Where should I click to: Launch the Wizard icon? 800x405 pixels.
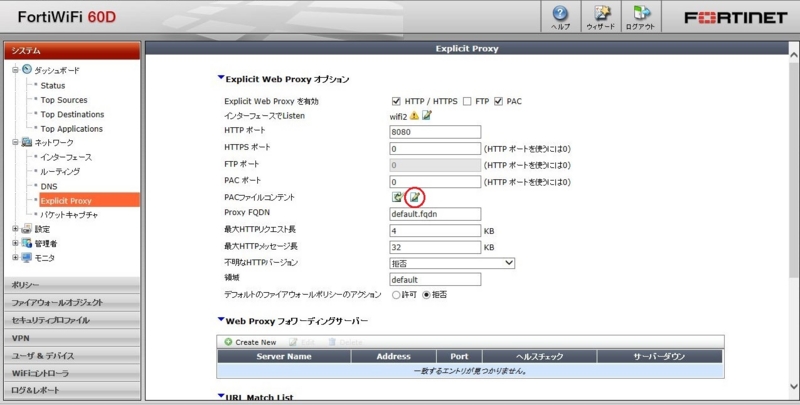coord(601,13)
